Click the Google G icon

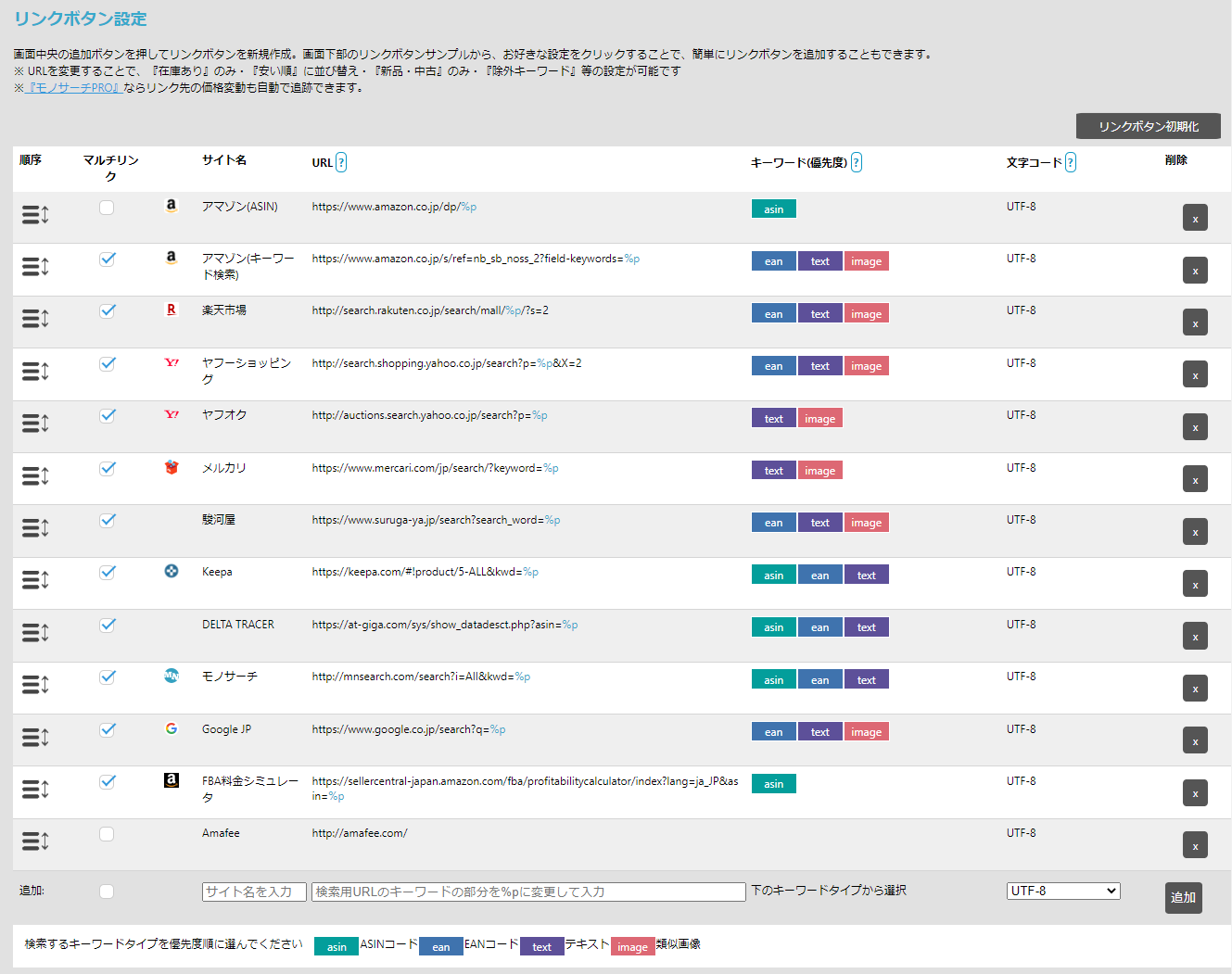(x=171, y=728)
